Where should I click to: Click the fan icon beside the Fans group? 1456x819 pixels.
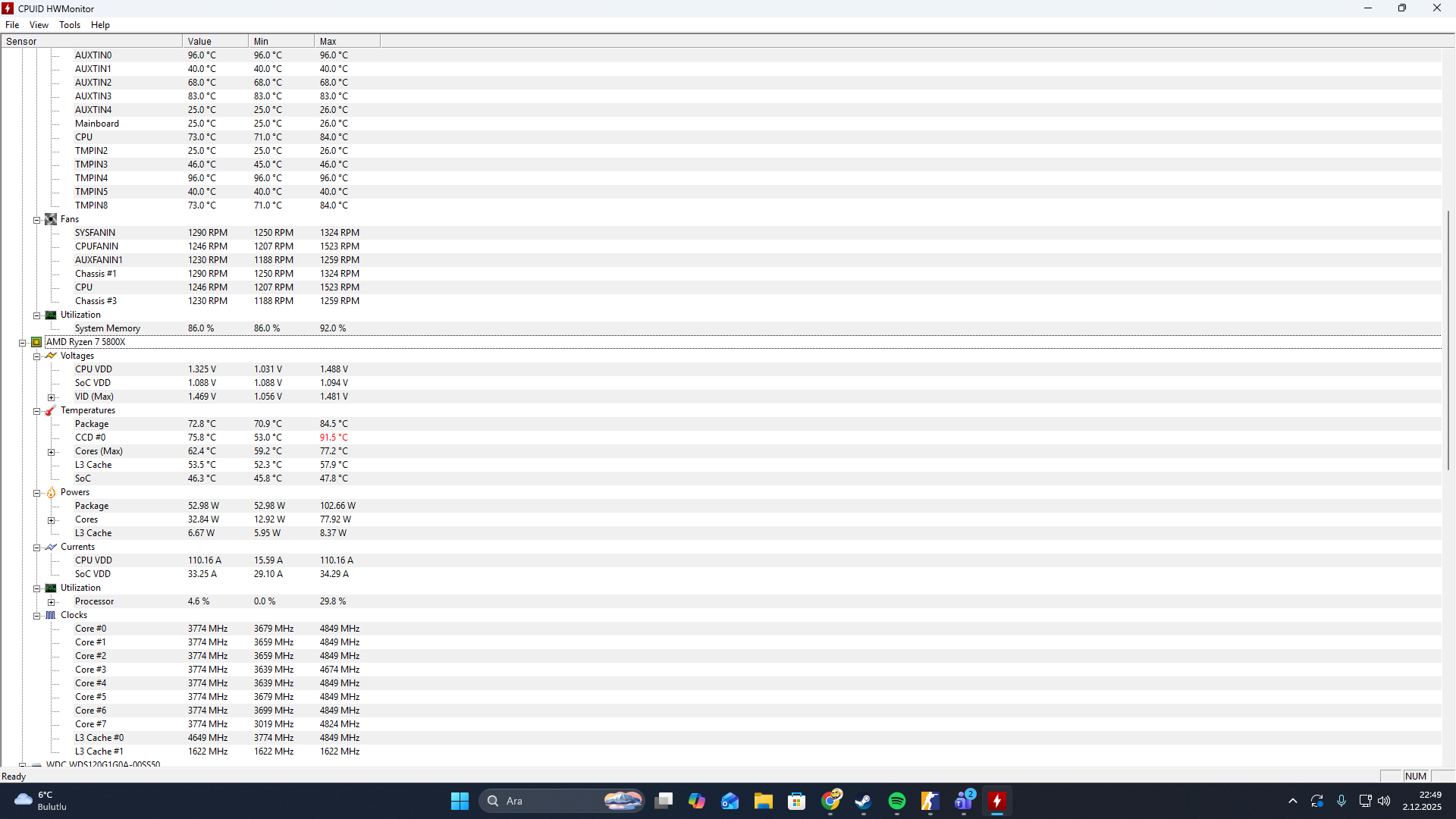(x=51, y=219)
